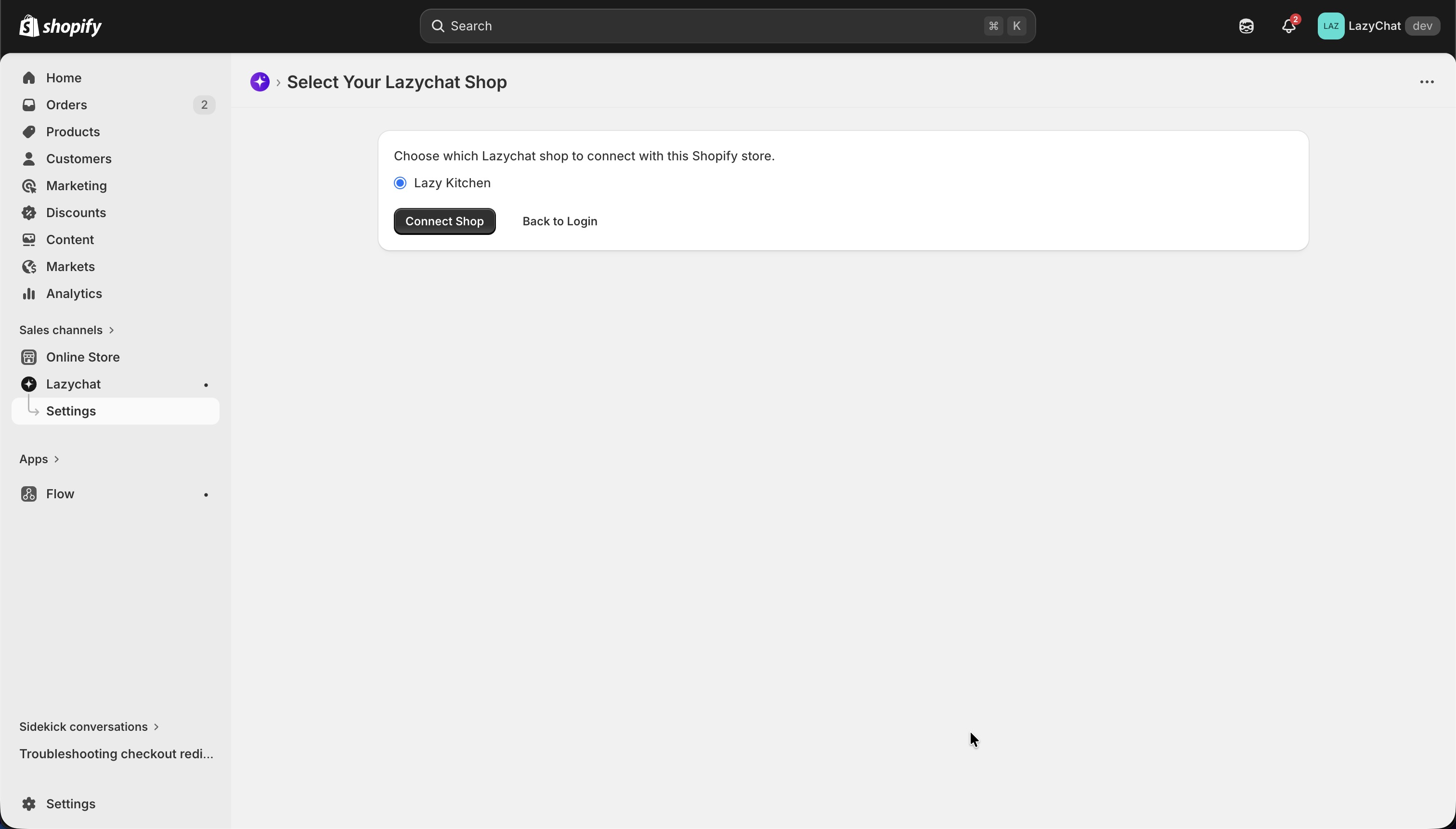Click the LAZ store avatar
The width and height of the screenshot is (1456, 829).
click(x=1330, y=26)
